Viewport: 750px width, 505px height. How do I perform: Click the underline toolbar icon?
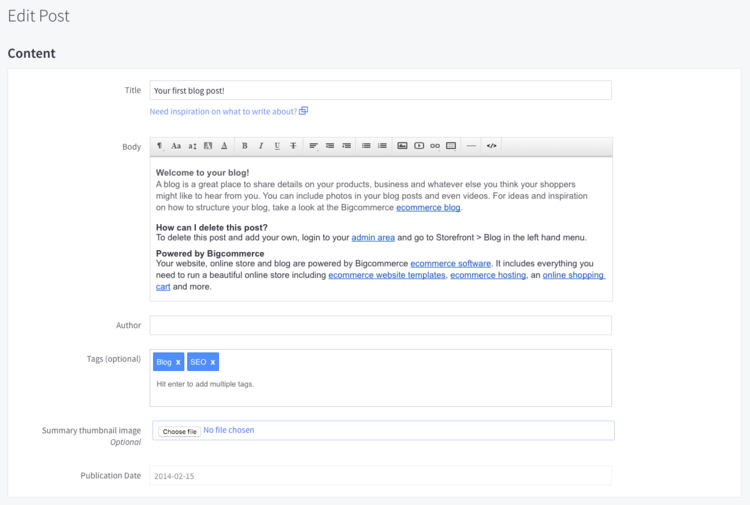point(277,146)
